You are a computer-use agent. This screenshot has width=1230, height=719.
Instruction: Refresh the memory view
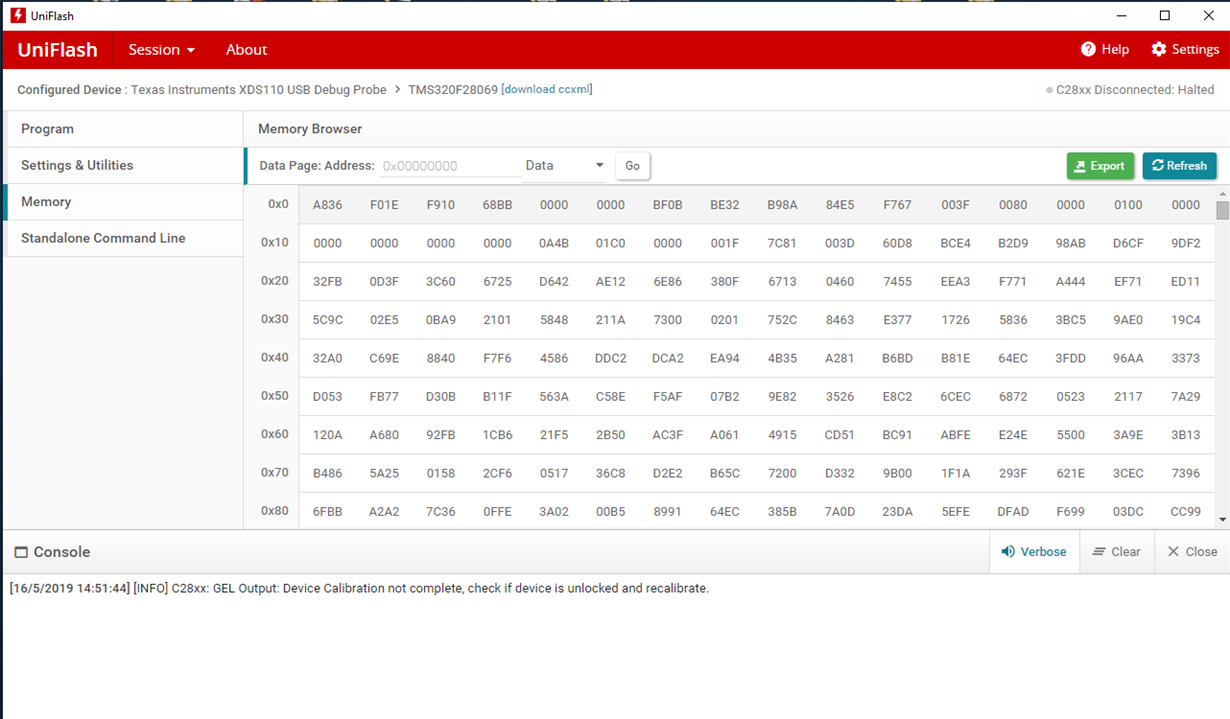[1179, 166]
